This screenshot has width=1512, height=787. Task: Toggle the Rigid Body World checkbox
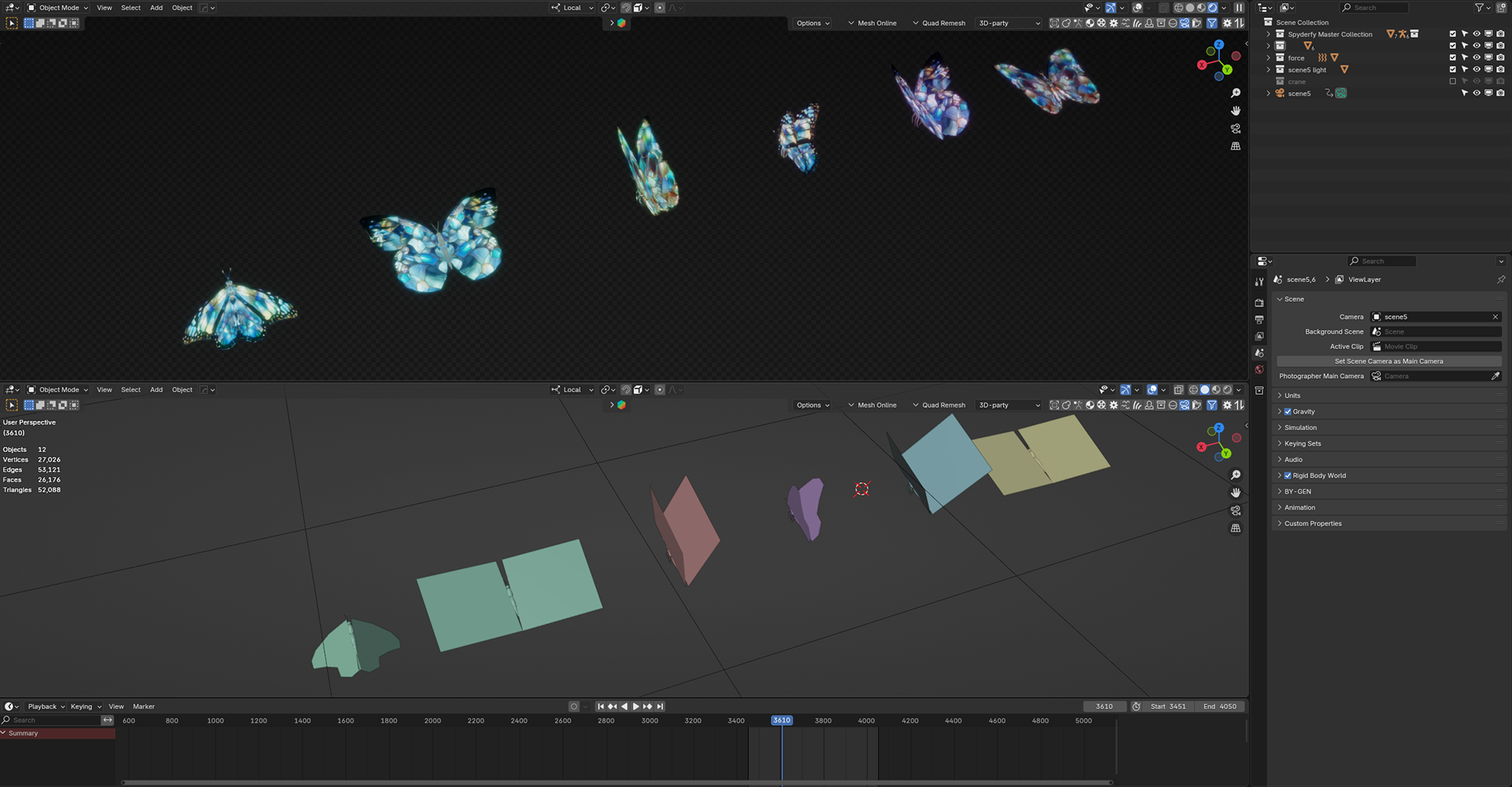(1288, 476)
